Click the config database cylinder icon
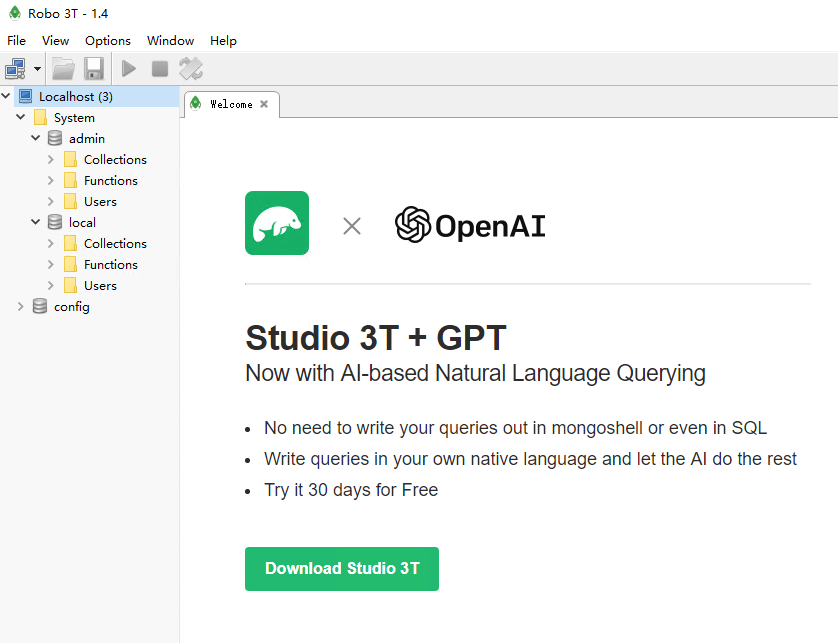The height and width of the screenshot is (643, 838). [x=40, y=306]
